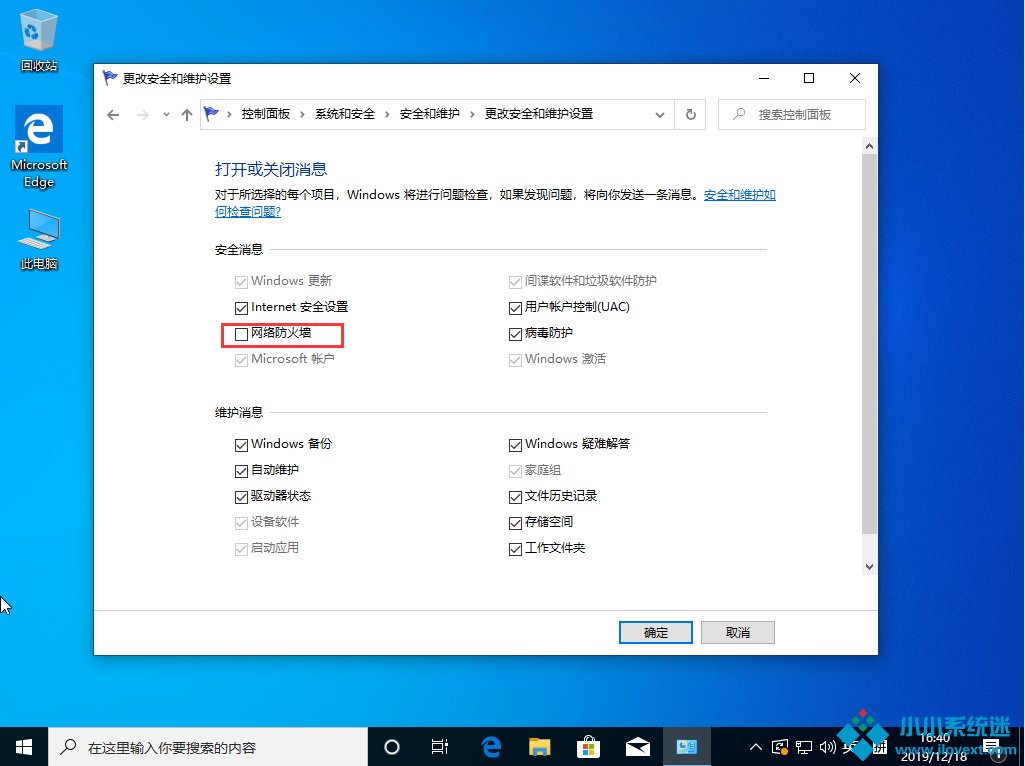
Task: Enable the 网络防火墙 checkbox
Action: click(x=241, y=334)
